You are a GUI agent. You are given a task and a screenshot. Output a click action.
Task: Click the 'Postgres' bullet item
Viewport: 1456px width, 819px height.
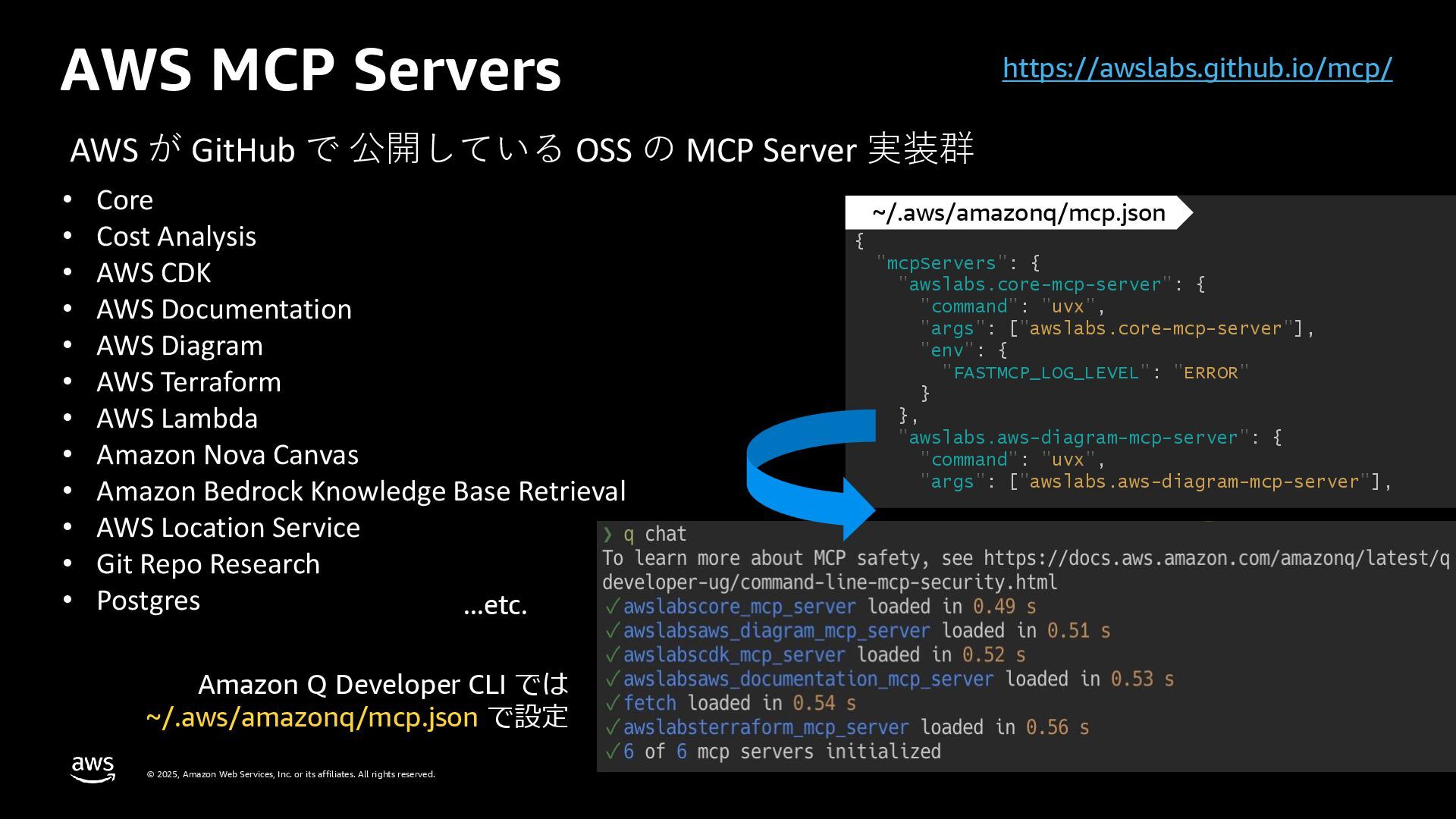[x=148, y=601]
